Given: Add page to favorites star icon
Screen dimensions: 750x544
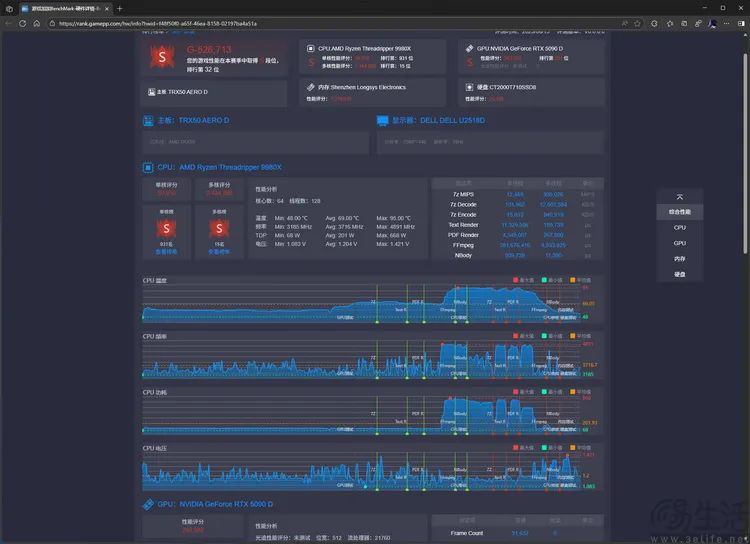Looking at the screenshot, I should coord(638,23).
